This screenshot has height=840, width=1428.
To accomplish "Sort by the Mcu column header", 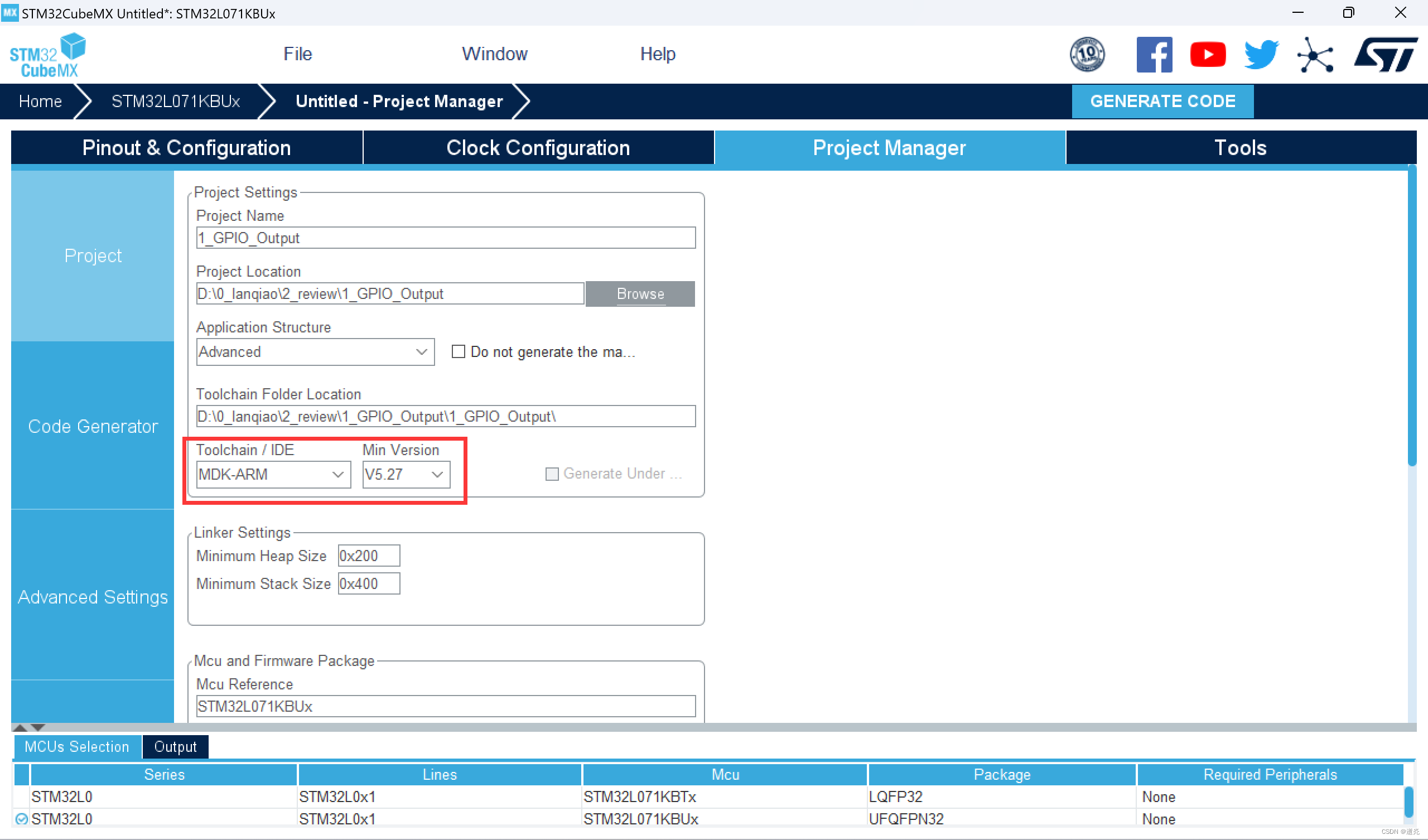I will click(x=725, y=774).
